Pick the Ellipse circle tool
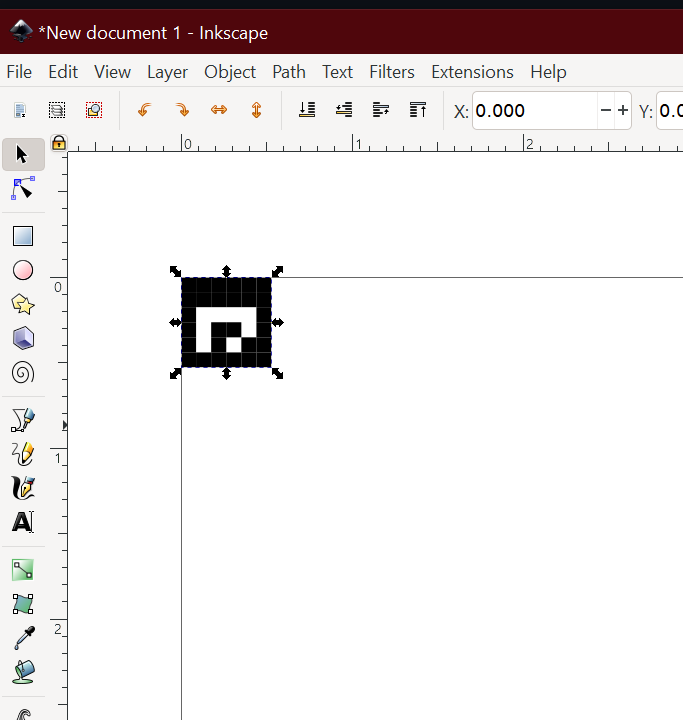683x720 pixels. coord(23,270)
